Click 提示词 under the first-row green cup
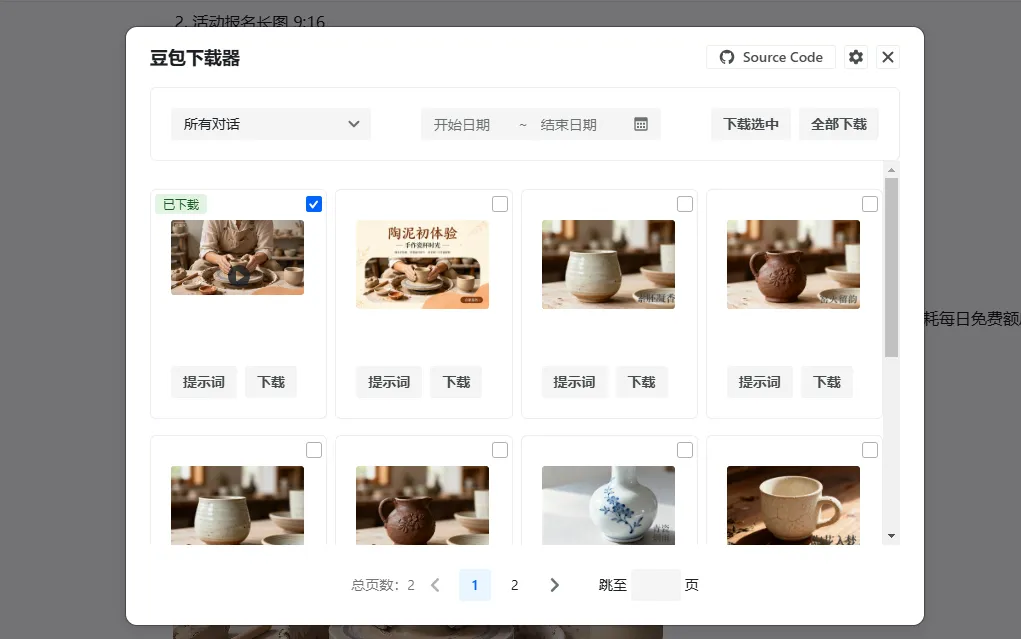 tap(574, 382)
